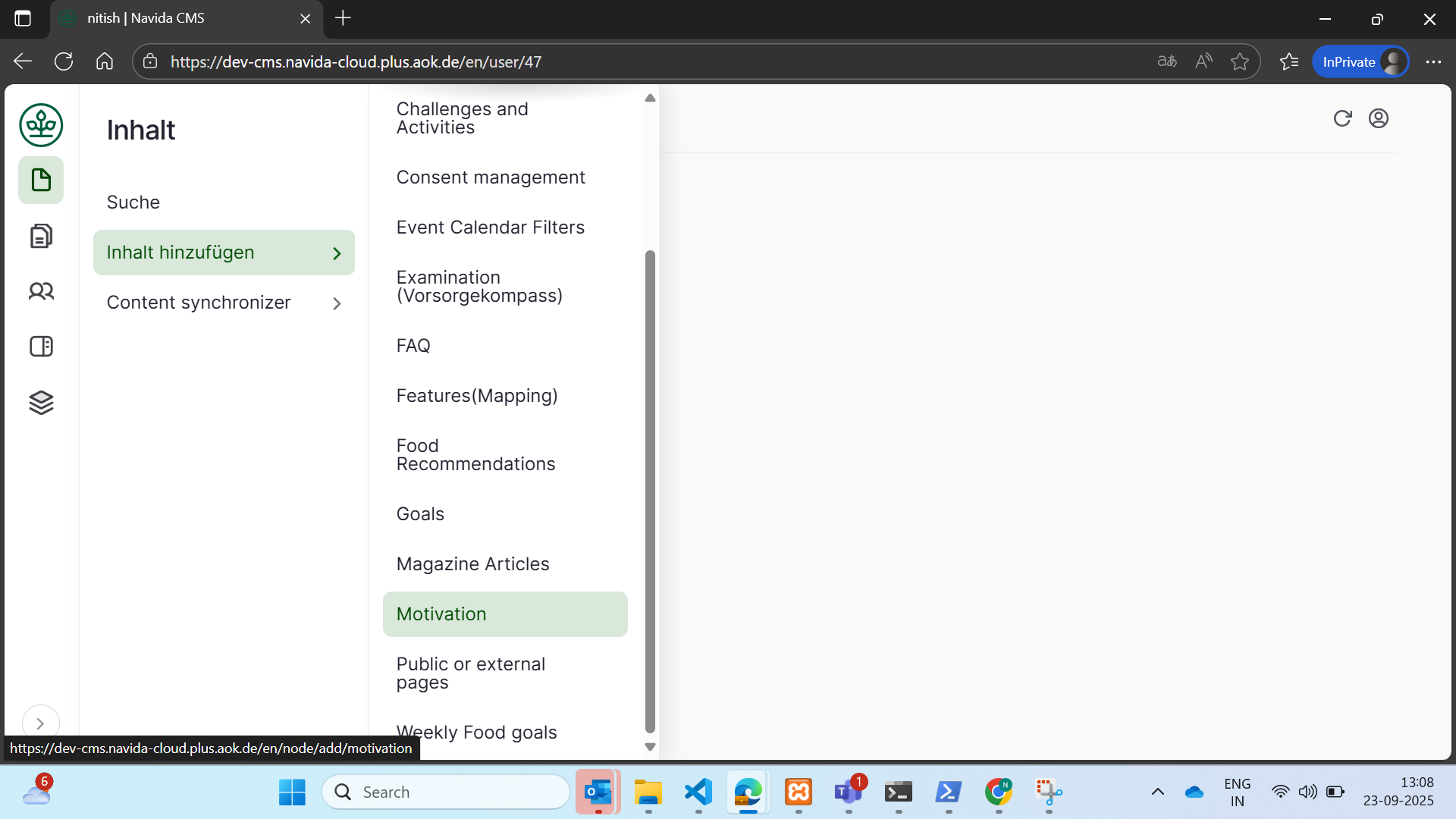Open the stacked pages icon in sidebar
1456x819 pixels.
pos(41,236)
